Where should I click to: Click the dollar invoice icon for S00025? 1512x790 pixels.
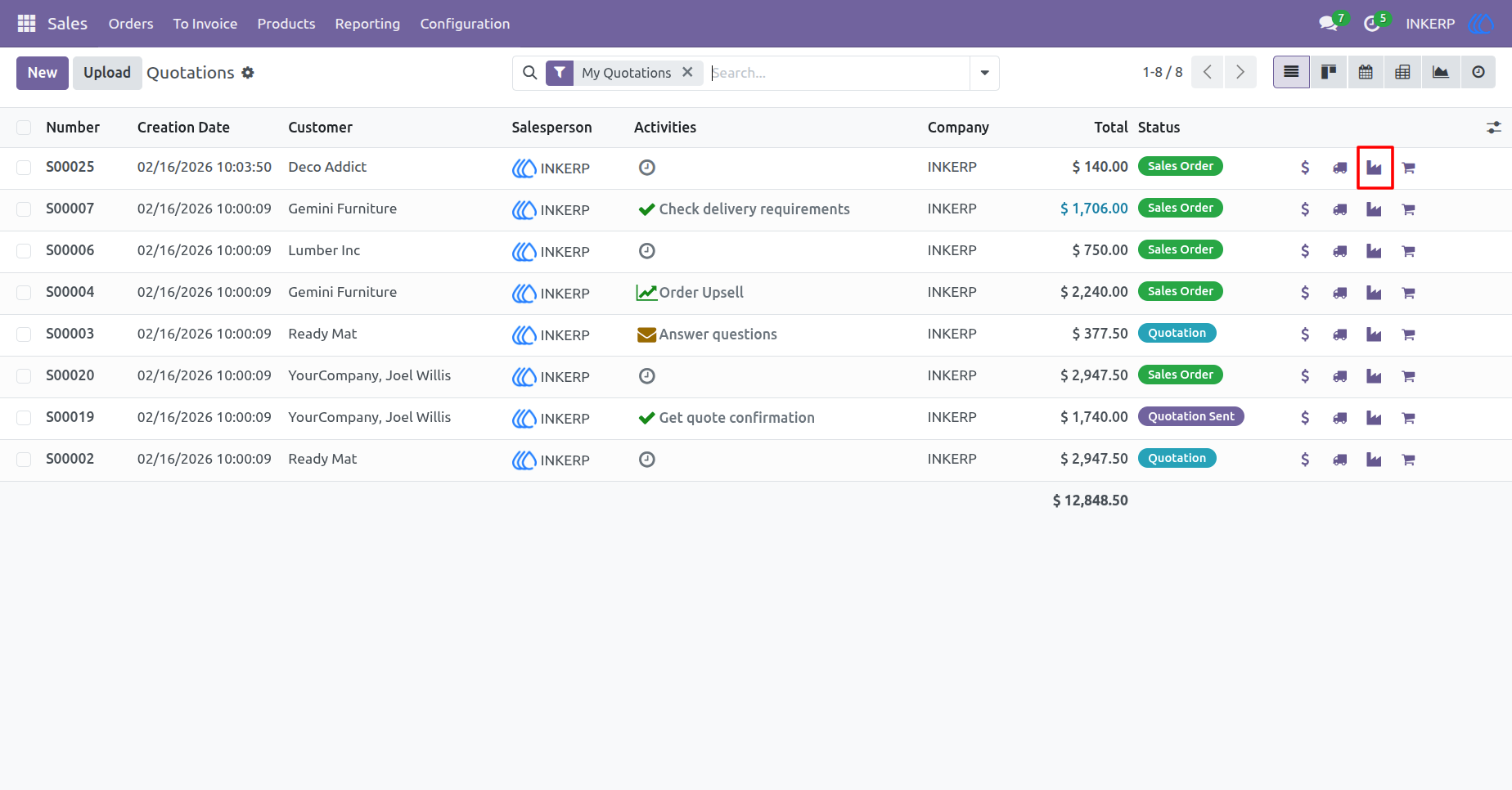(x=1305, y=168)
